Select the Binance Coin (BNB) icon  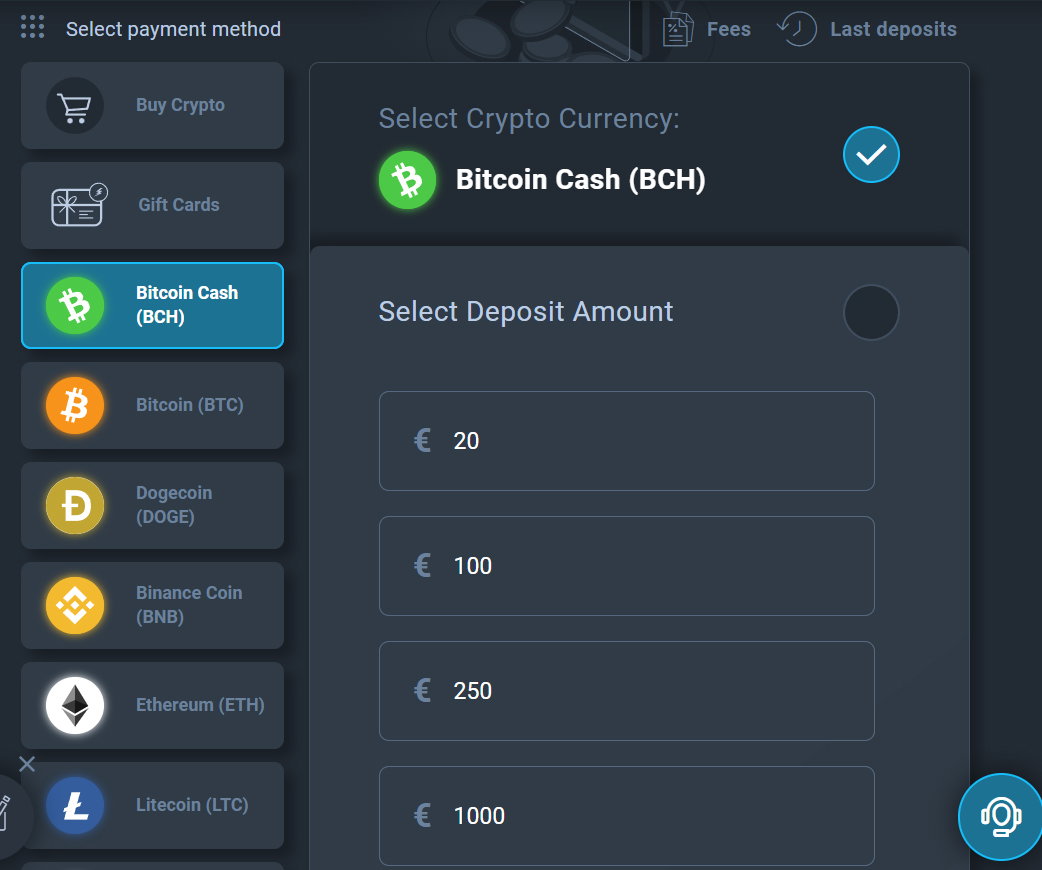75,605
